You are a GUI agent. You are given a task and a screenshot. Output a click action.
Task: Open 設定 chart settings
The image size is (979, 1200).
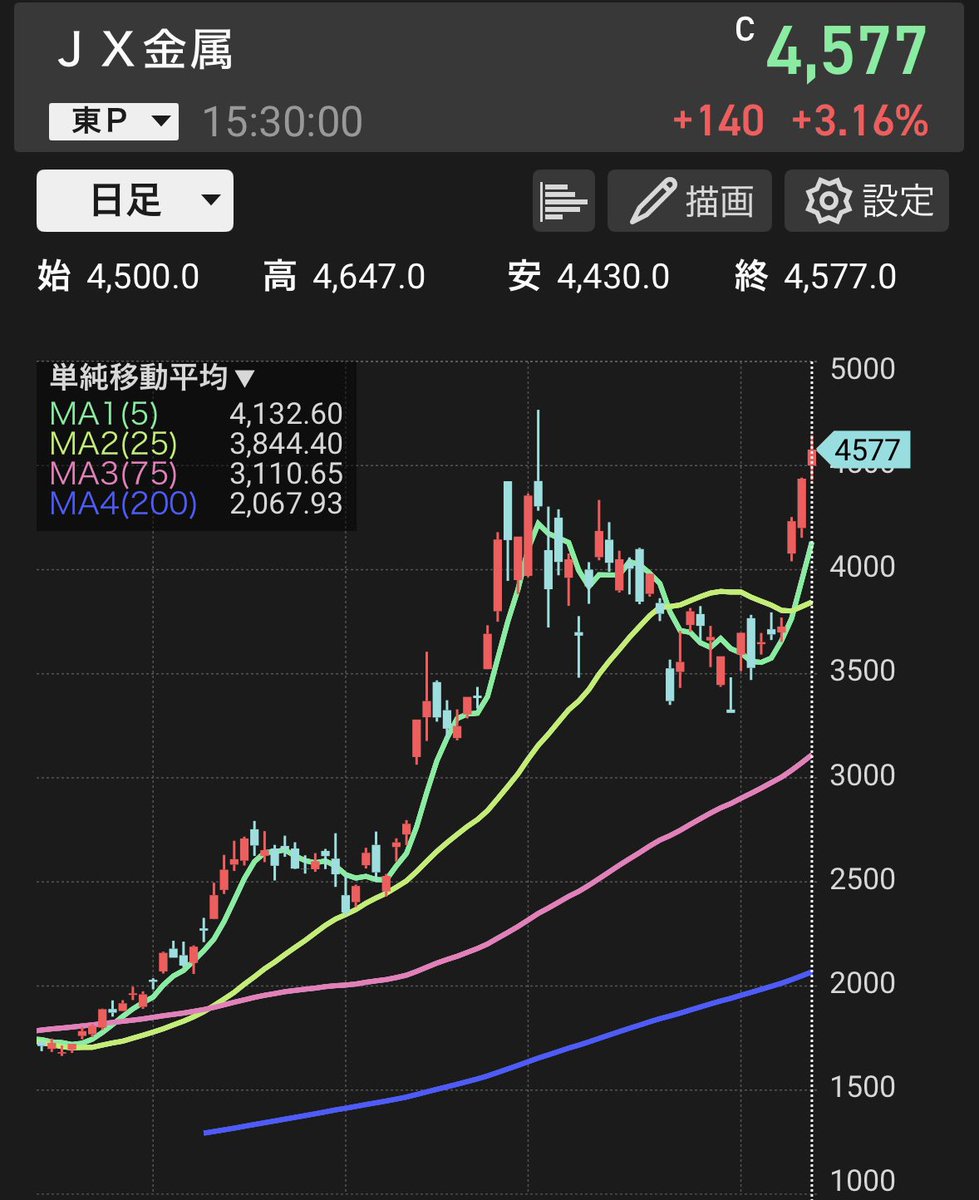(866, 201)
